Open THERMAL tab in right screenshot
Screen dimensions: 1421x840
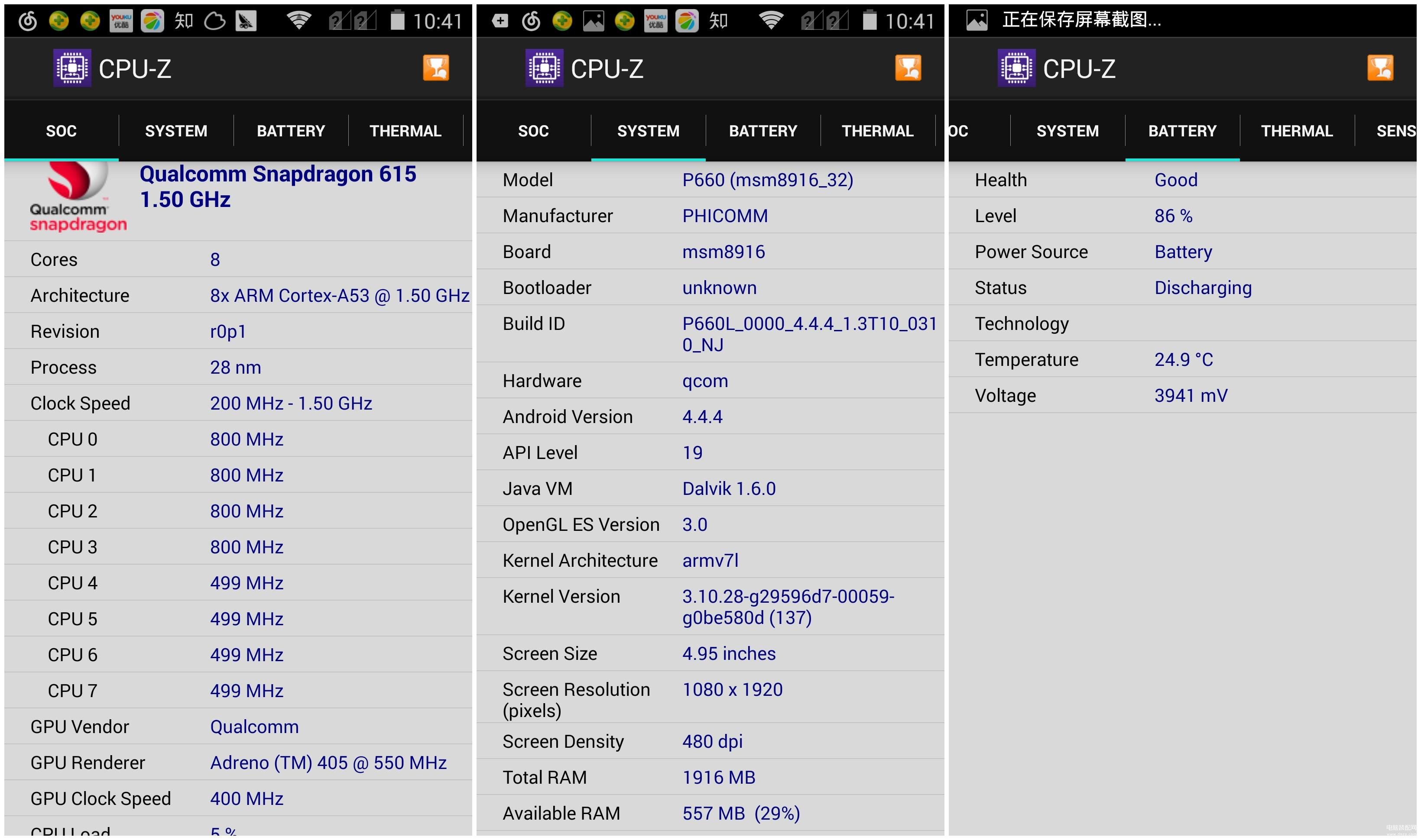[x=1297, y=131]
